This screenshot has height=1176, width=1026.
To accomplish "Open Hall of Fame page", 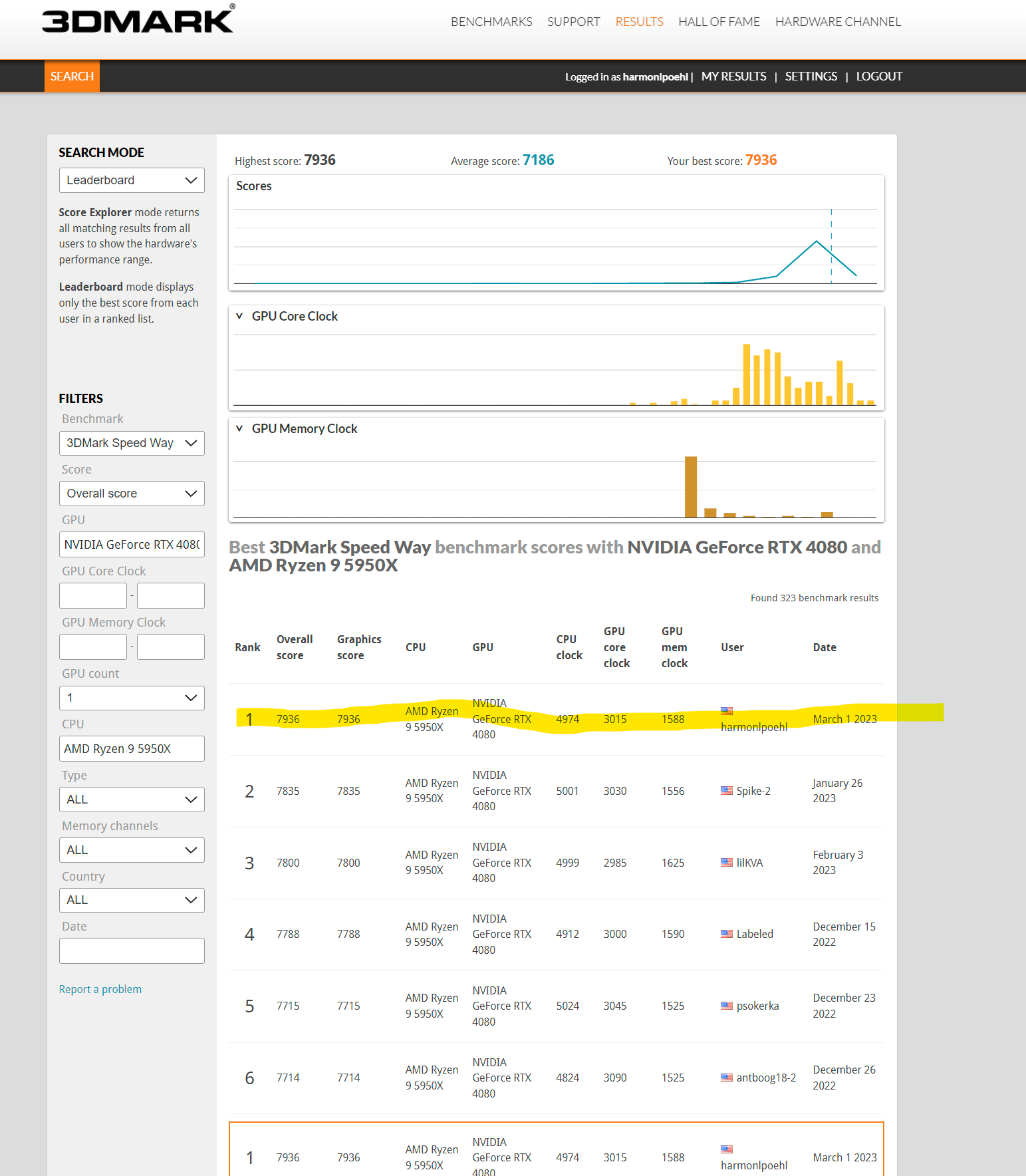I will [719, 22].
